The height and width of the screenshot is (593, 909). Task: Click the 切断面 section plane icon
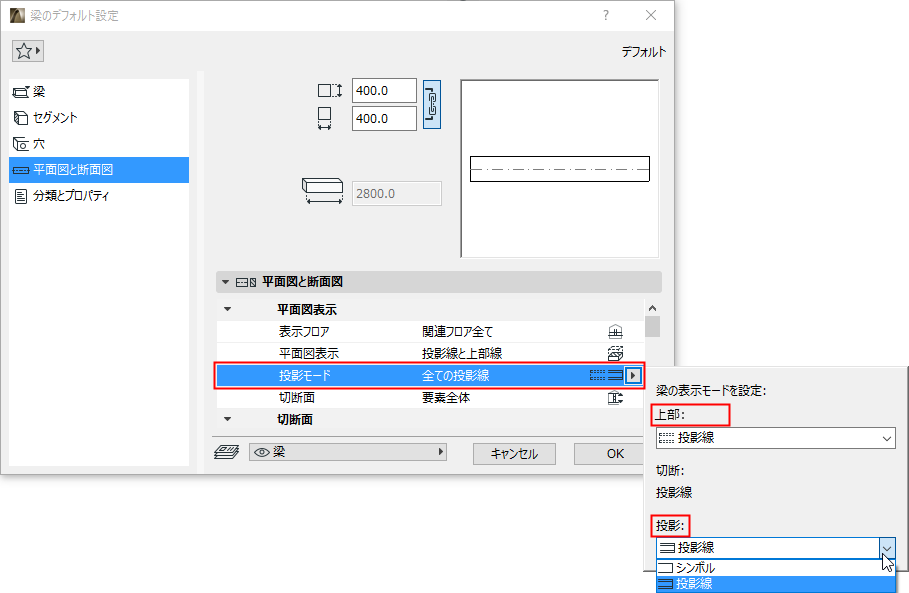[x=615, y=398]
